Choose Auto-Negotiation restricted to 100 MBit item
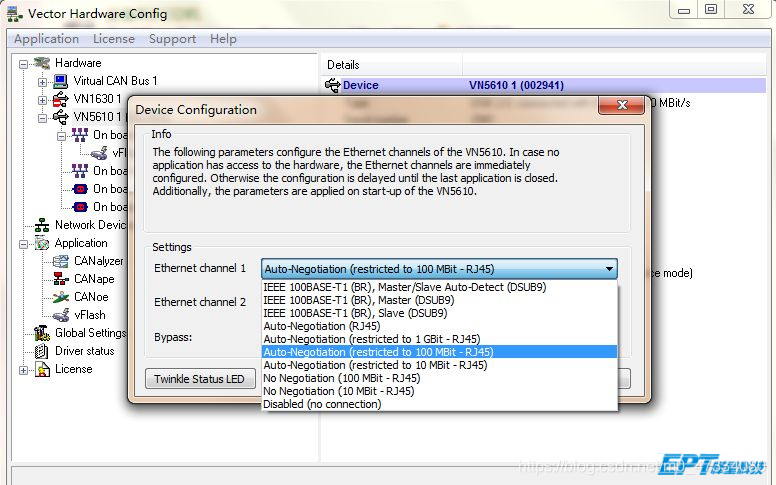 click(x=439, y=352)
